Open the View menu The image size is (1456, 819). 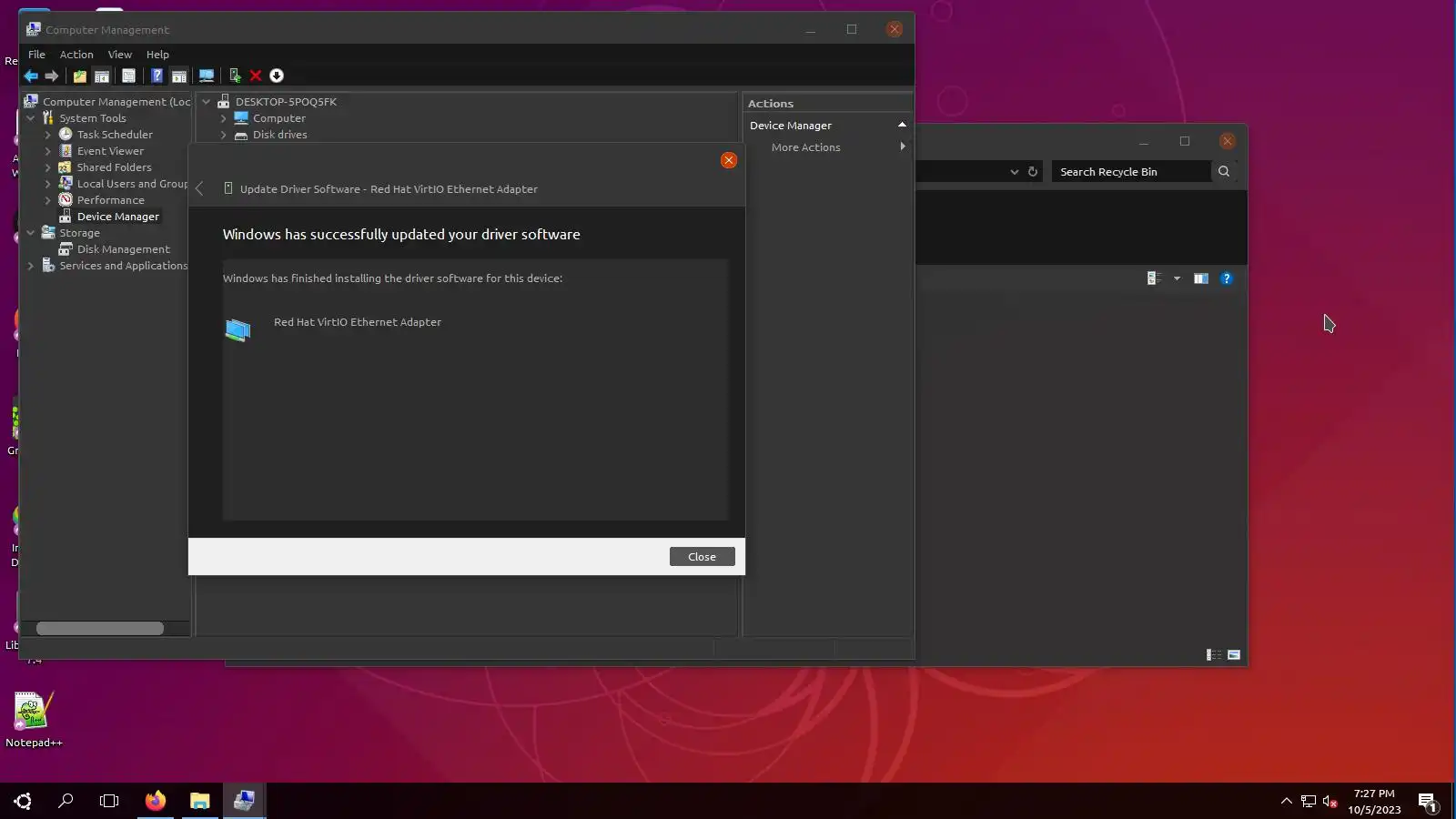[120, 55]
